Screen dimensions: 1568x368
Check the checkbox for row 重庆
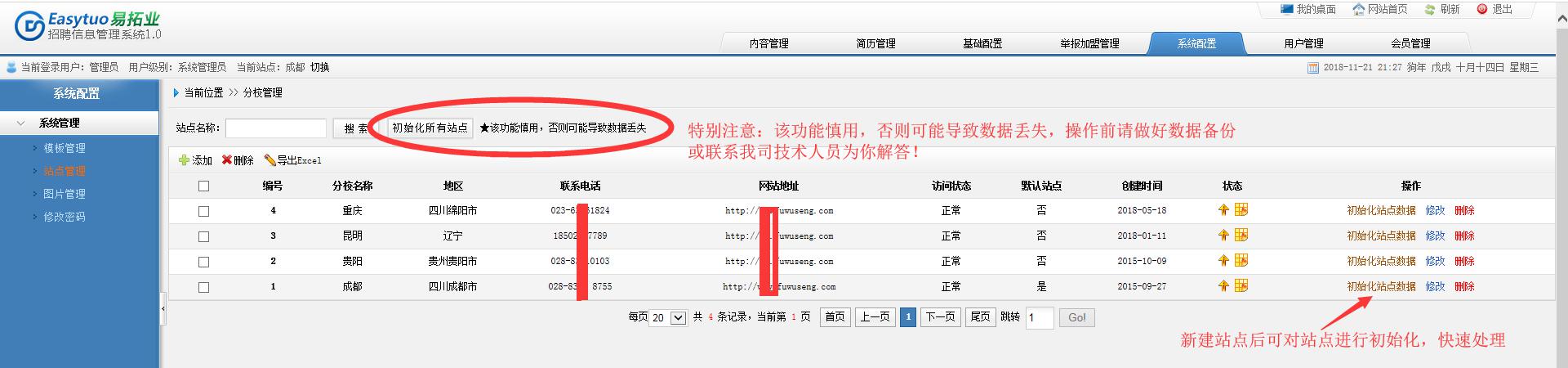203,211
